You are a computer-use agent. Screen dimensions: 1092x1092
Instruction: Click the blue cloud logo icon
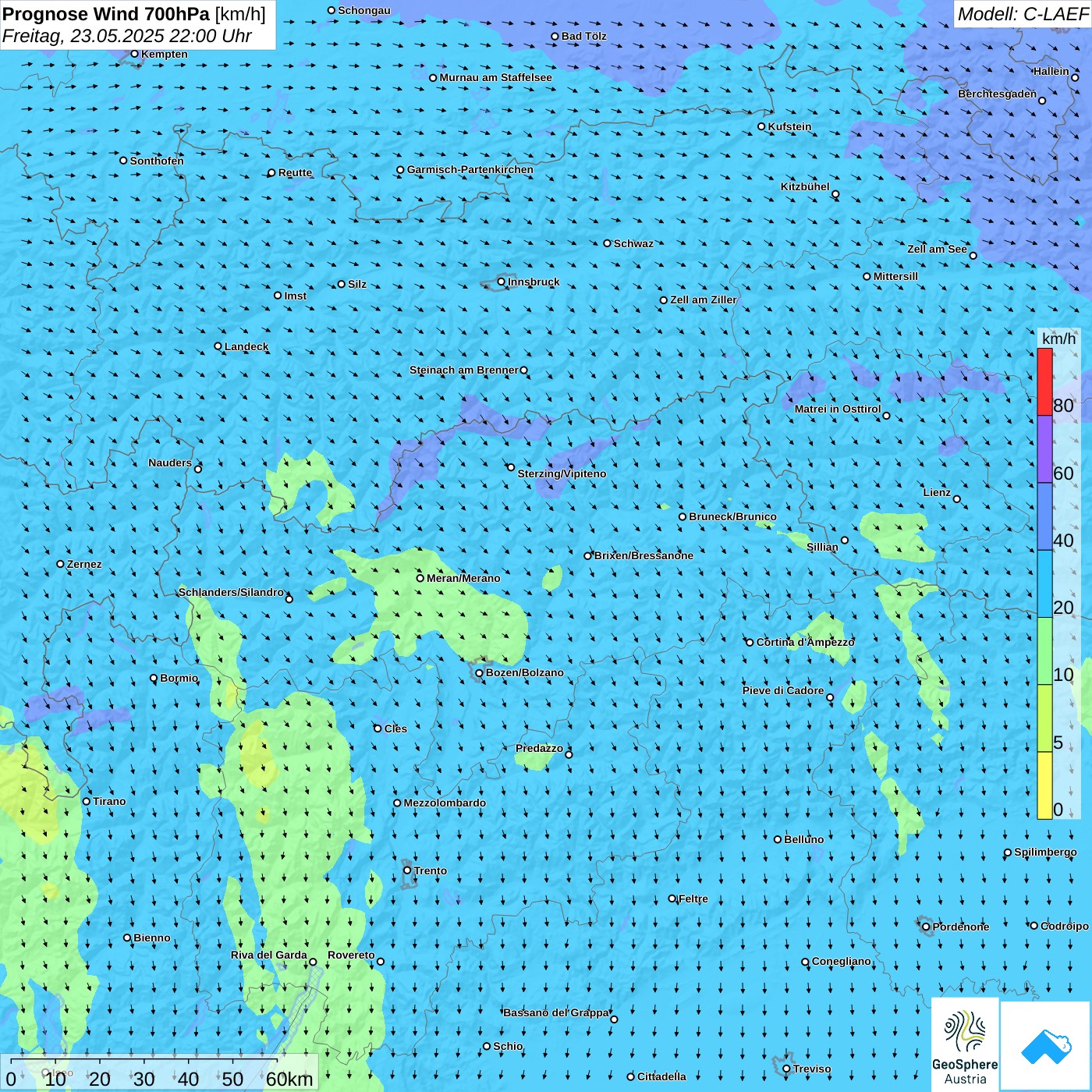tap(1046, 1046)
